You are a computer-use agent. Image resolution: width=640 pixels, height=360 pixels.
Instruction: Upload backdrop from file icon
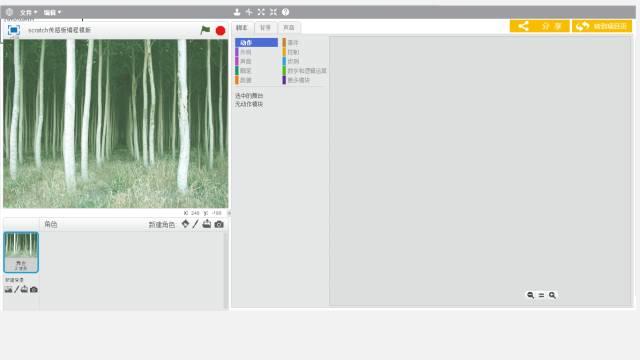click(24, 289)
